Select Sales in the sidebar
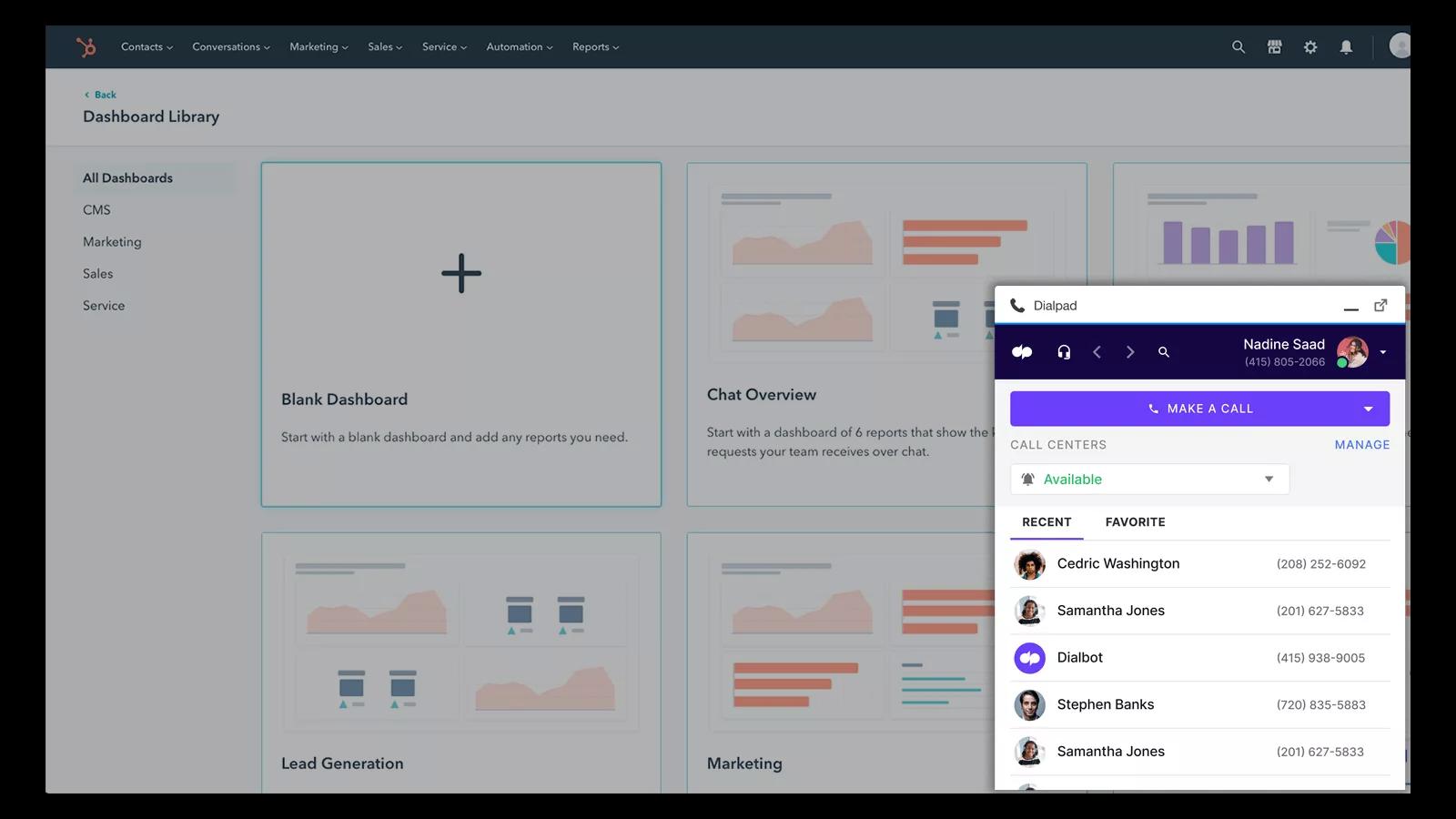This screenshot has height=819, width=1456. pos(97,273)
